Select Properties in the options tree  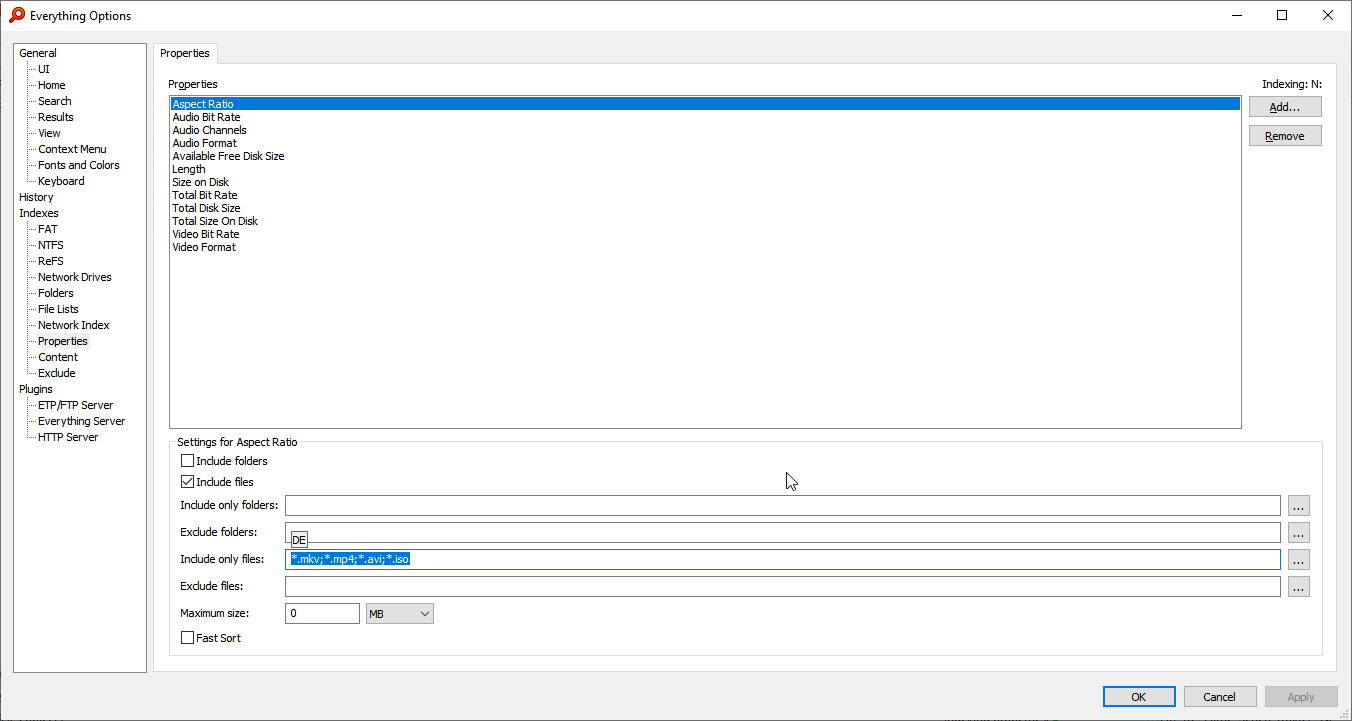[x=63, y=341]
